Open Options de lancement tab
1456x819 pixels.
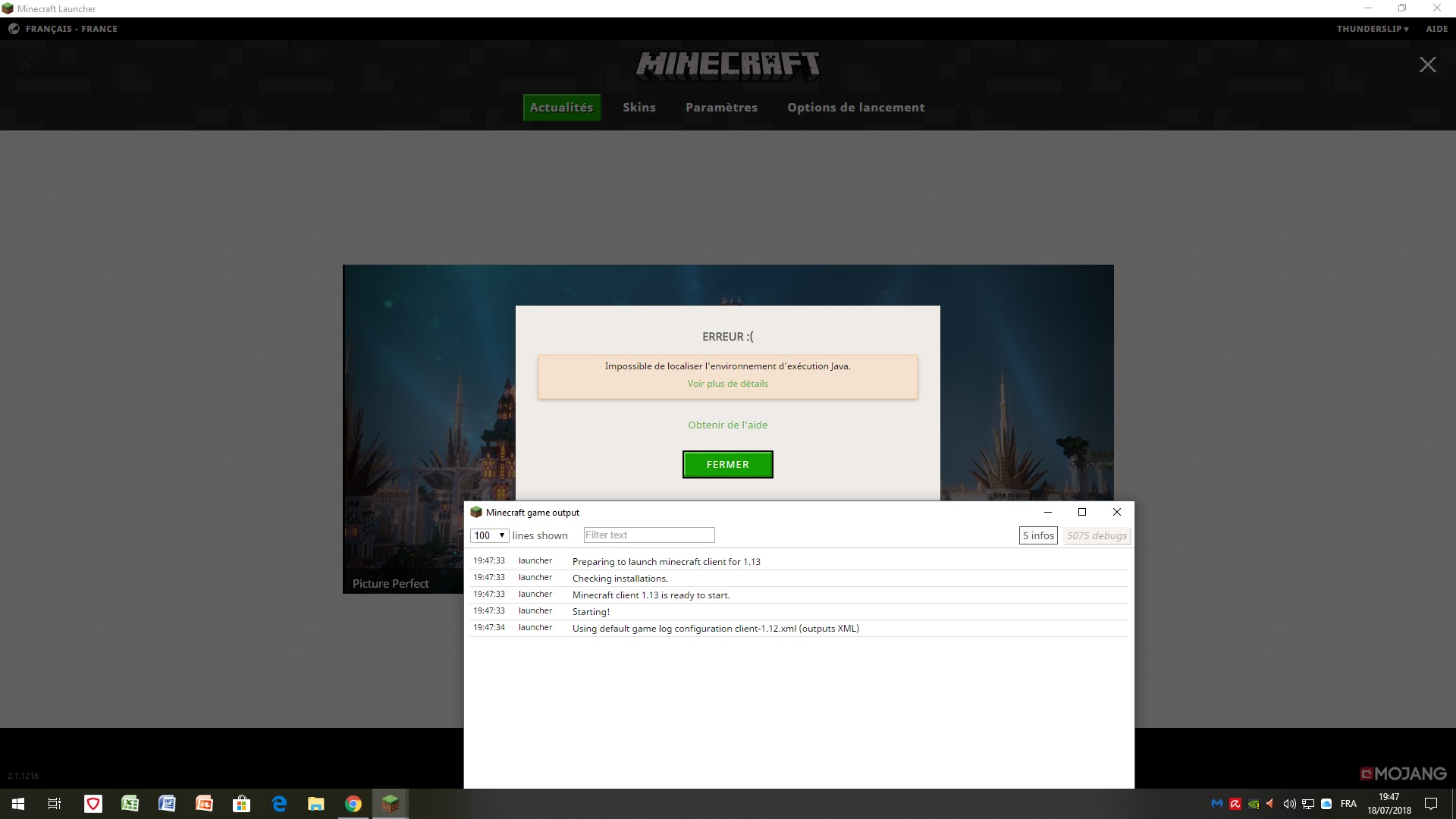tap(855, 108)
